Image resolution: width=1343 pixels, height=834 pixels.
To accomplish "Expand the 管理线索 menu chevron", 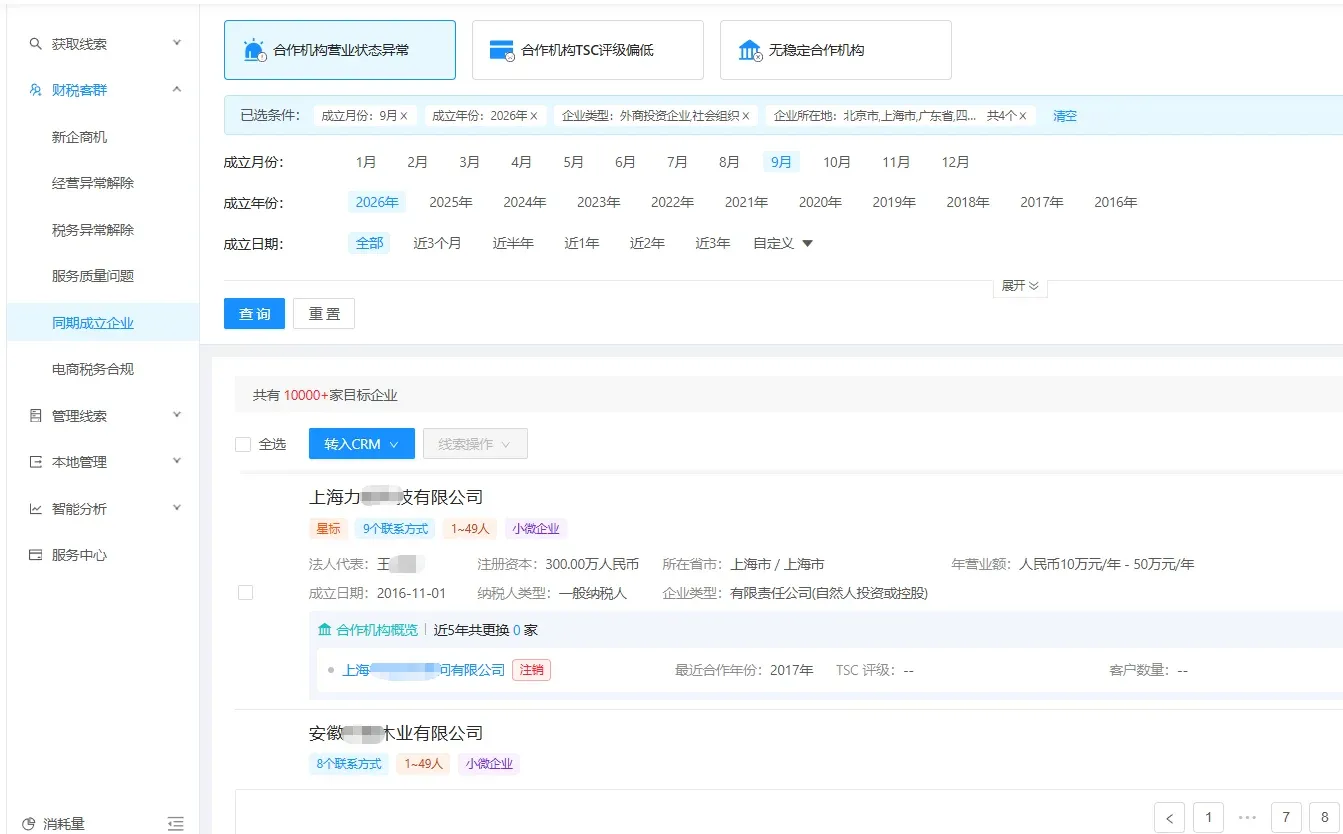I will pyautogui.click(x=177, y=415).
